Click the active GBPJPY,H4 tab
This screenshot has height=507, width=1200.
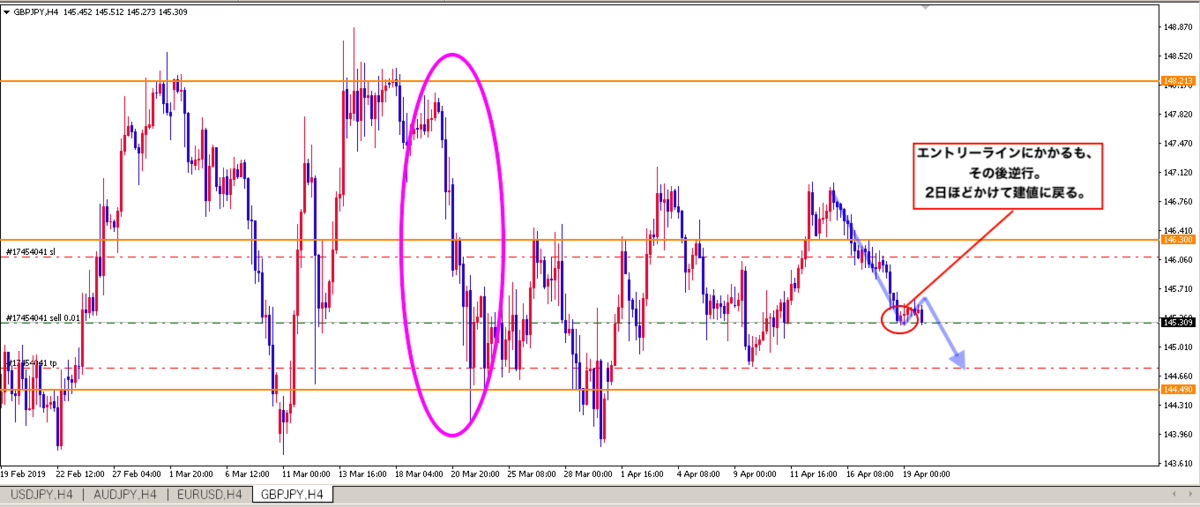pos(293,494)
